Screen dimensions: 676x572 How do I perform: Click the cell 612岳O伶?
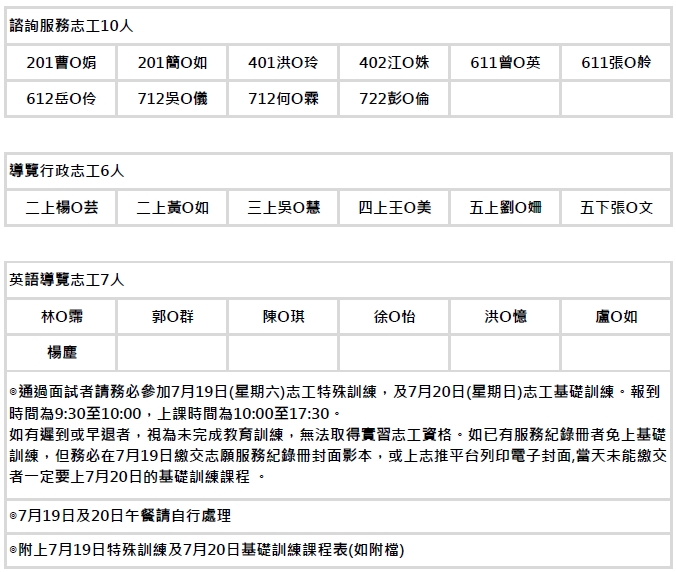point(61,99)
